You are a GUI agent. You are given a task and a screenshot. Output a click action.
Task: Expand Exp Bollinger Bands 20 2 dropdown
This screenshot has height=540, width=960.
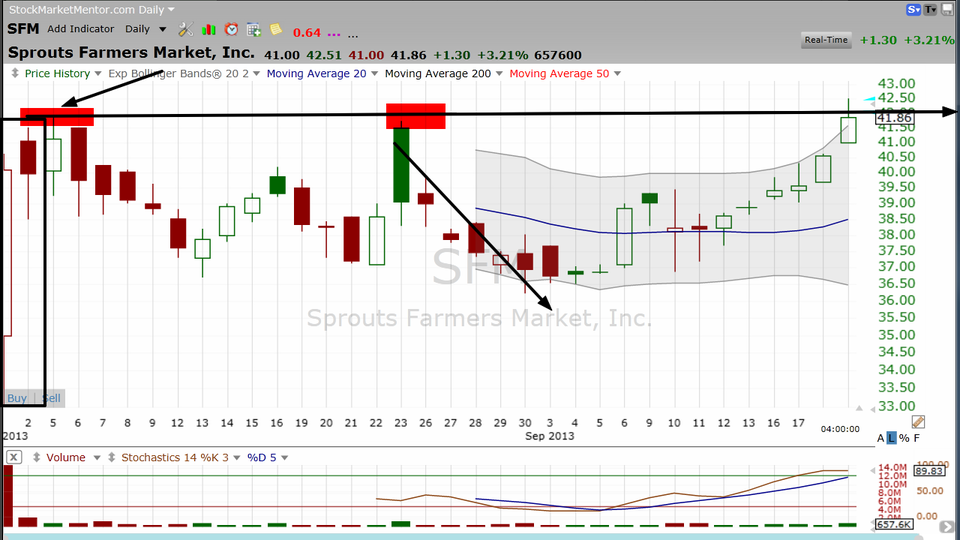(x=256, y=74)
